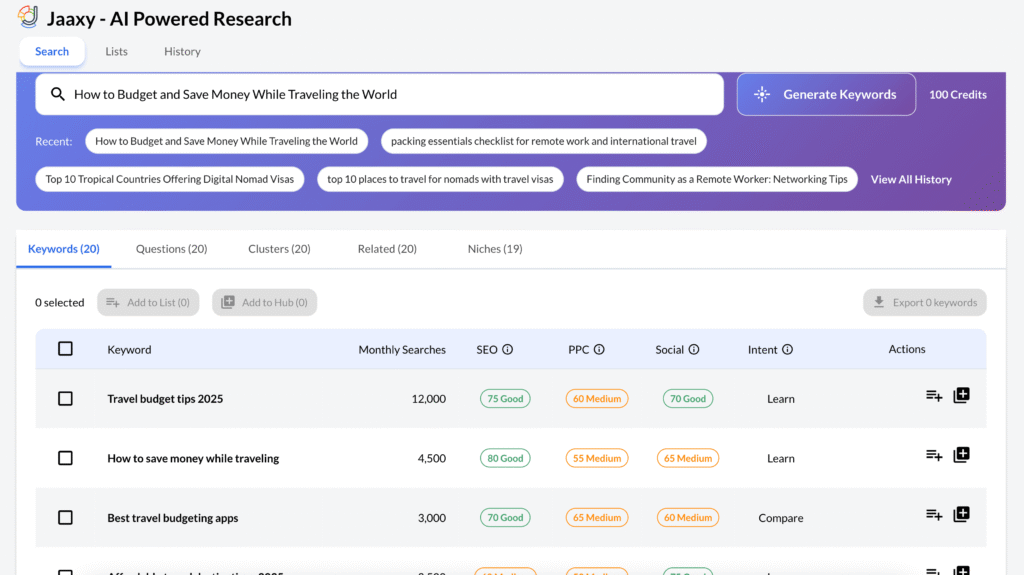Select recent search 'How to Budget and Save Money'
Image resolution: width=1024 pixels, height=575 pixels.
[227, 141]
